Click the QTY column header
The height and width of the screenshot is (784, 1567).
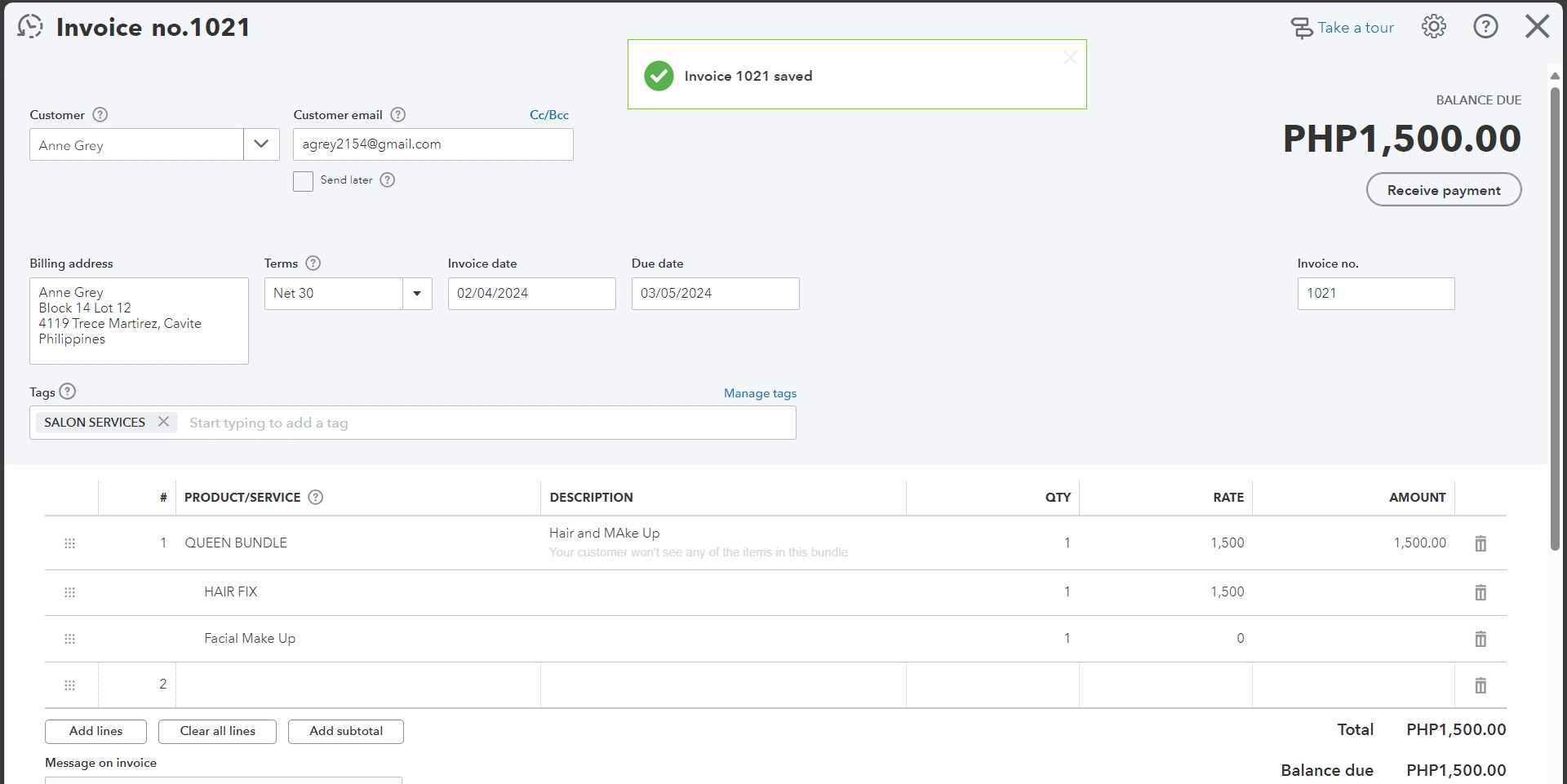point(1058,498)
